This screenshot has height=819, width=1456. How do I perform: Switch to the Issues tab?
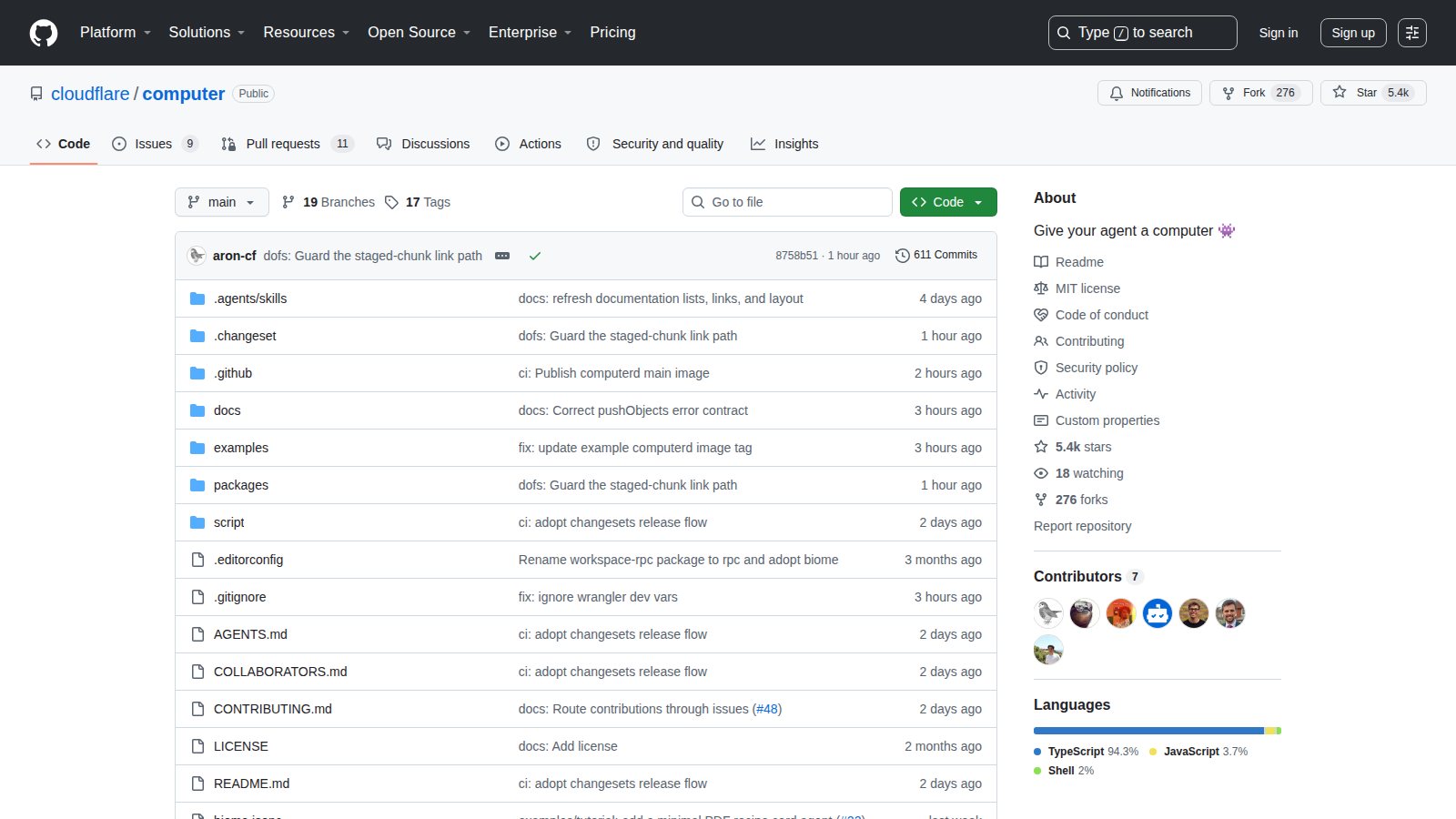(x=154, y=144)
